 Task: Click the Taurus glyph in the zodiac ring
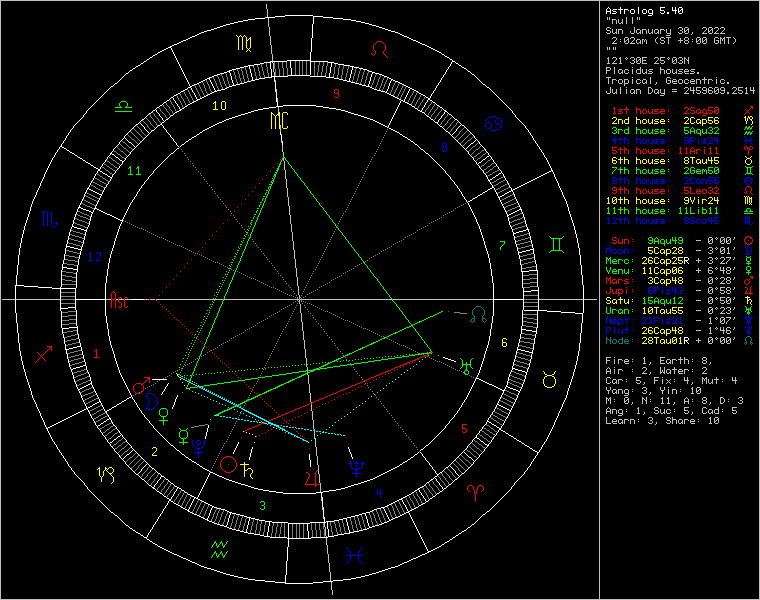coord(549,380)
